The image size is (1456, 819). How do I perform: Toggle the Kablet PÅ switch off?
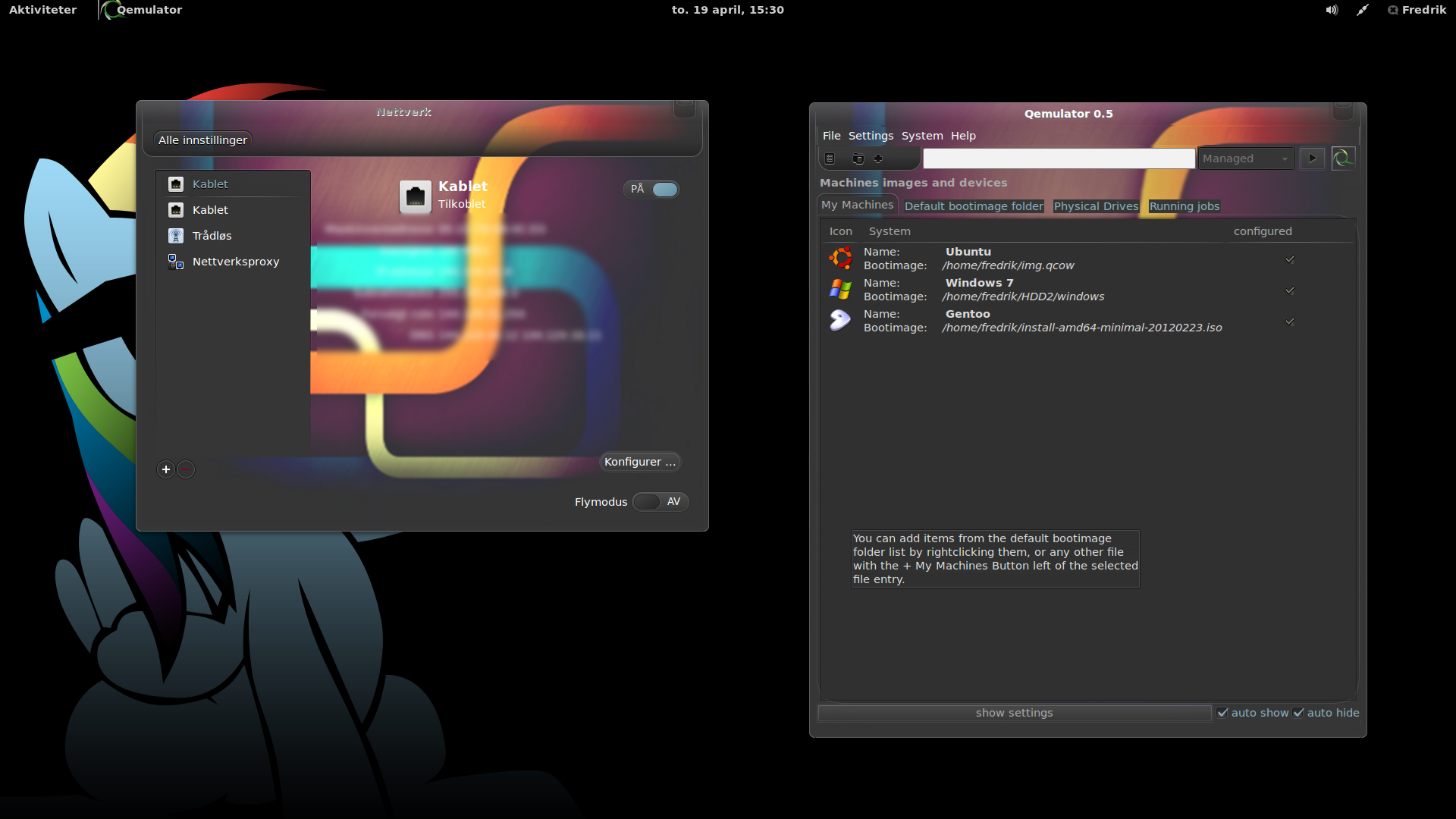[x=651, y=189]
